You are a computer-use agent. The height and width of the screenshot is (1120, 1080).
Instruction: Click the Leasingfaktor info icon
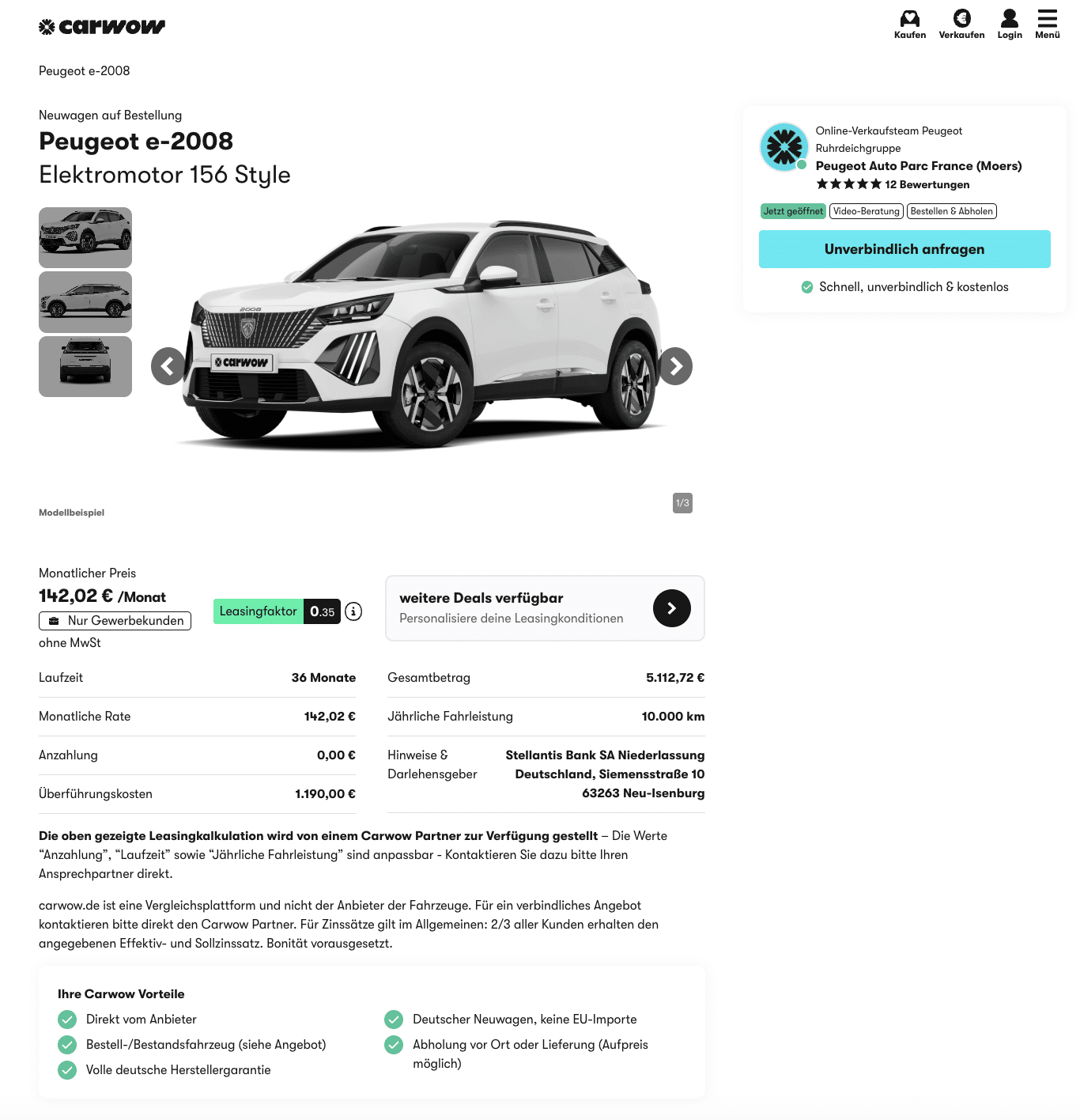tap(353, 611)
